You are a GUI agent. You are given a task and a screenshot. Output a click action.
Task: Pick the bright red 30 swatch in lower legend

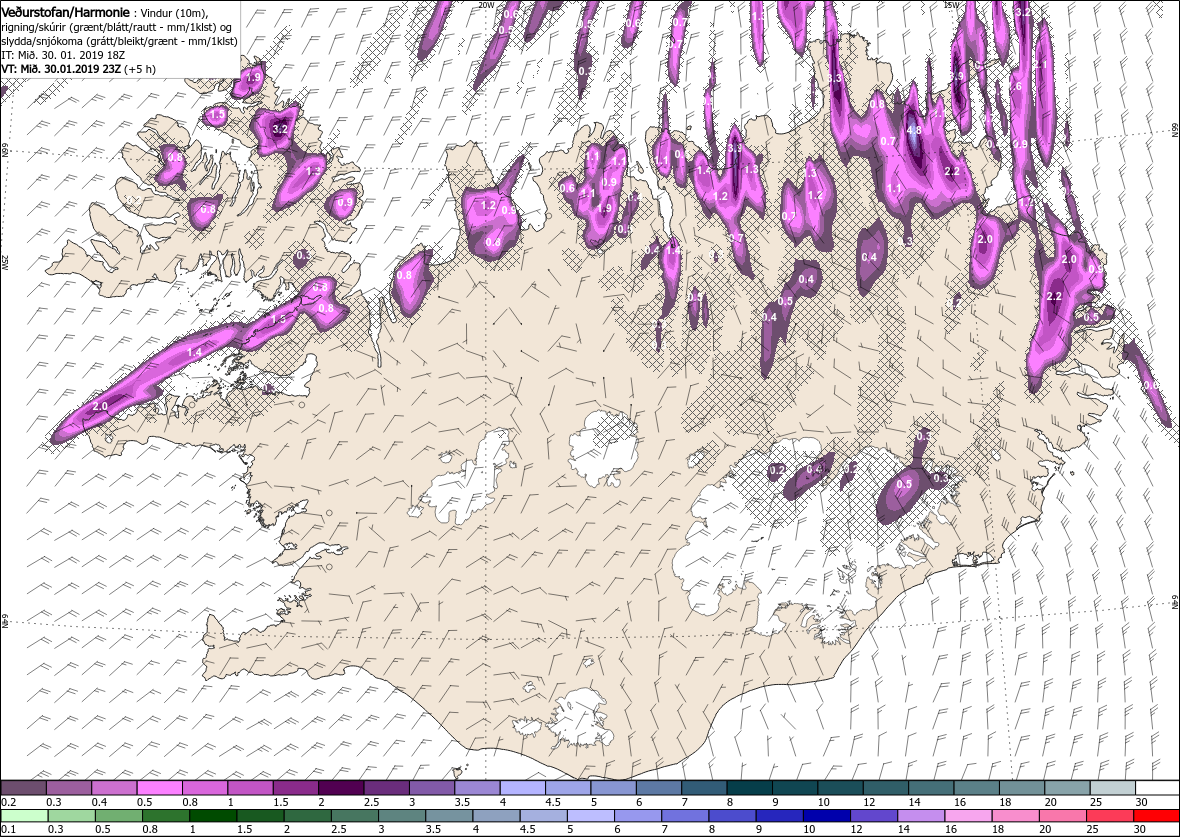[1156, 816]
